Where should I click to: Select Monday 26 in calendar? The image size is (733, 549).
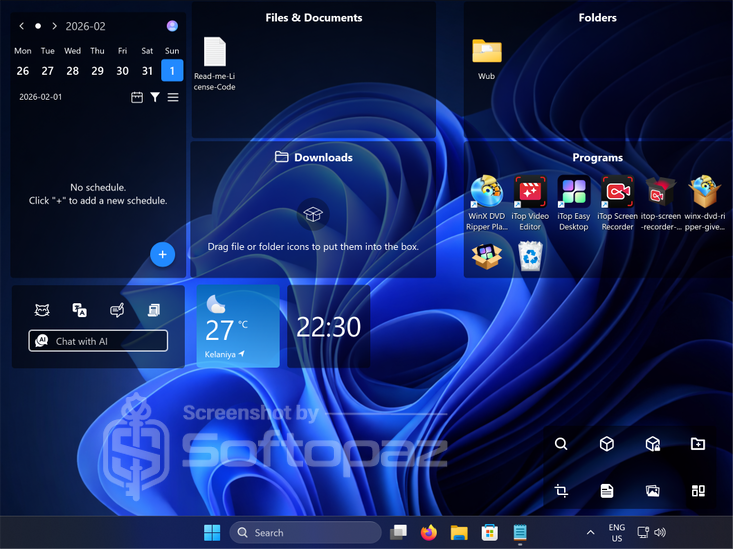[x=22, y=71]
